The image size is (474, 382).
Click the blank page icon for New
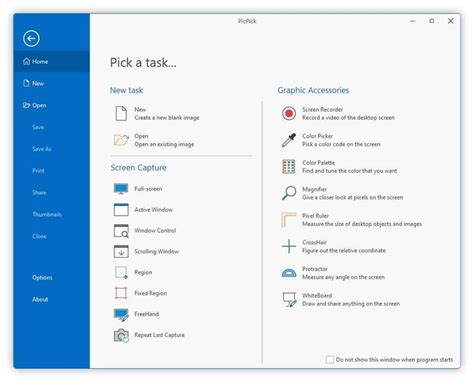[x=121, y=113]
